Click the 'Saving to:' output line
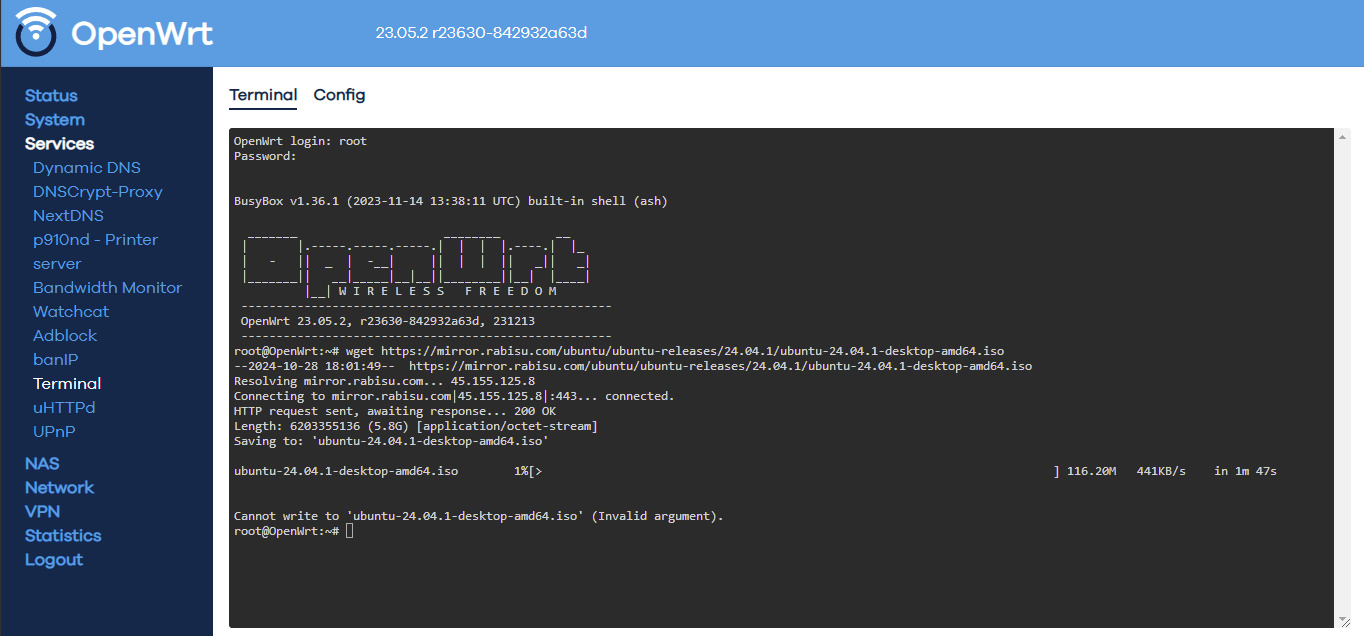The image size is (1364, 636). [x=391, y=441]
